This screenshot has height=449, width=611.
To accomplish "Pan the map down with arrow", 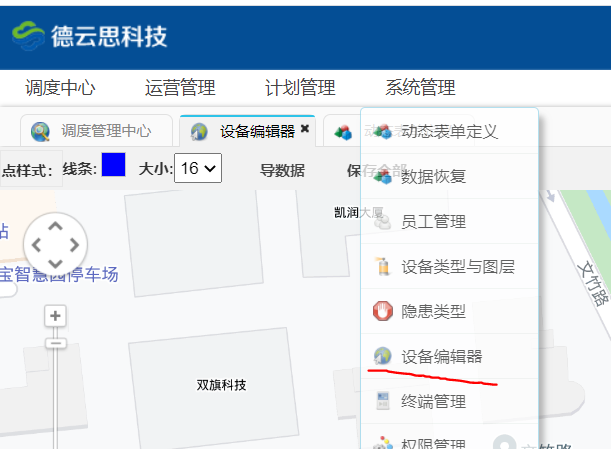I will (x=55, y=264).
